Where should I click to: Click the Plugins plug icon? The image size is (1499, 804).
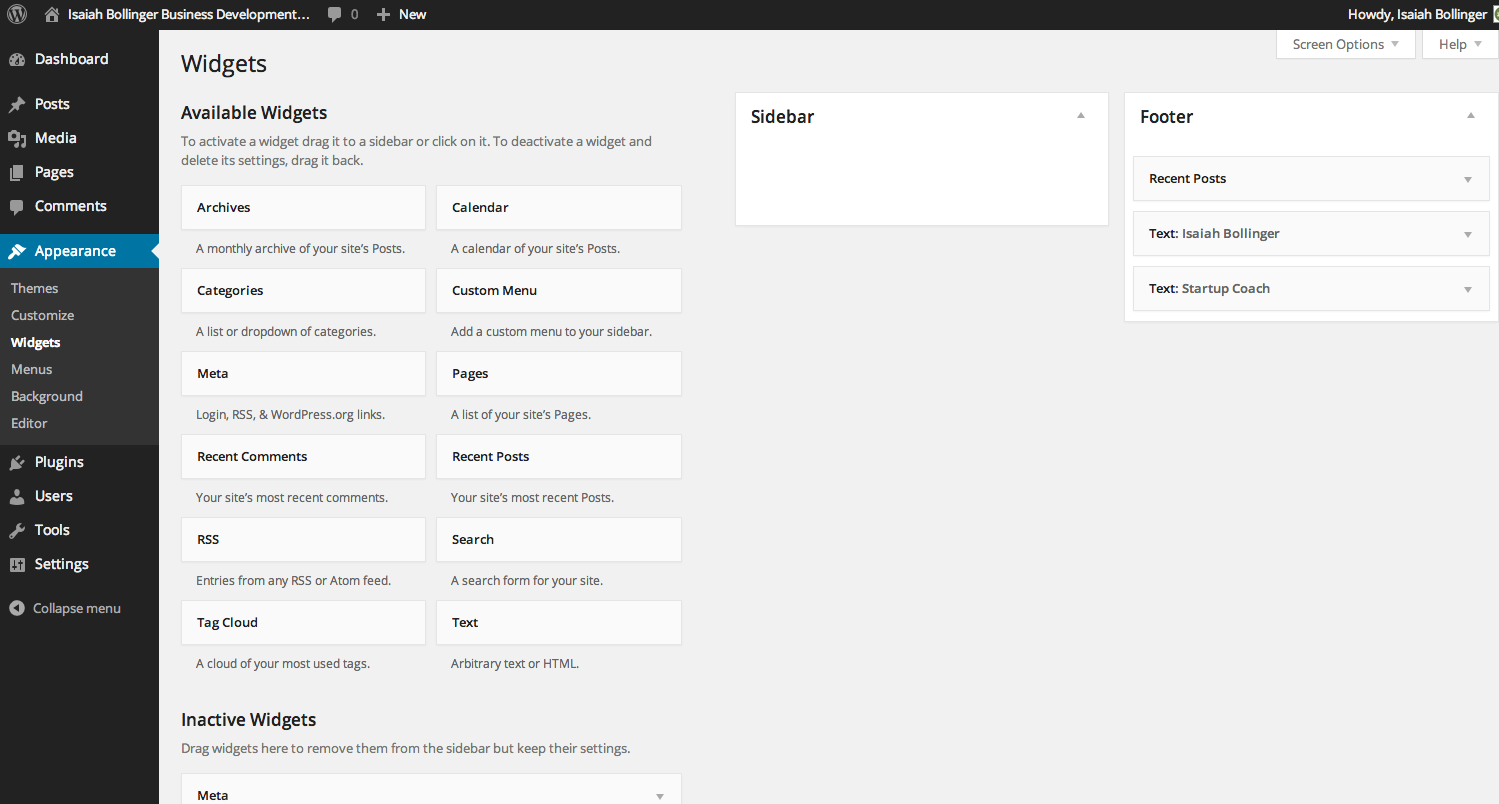(17, 462)
